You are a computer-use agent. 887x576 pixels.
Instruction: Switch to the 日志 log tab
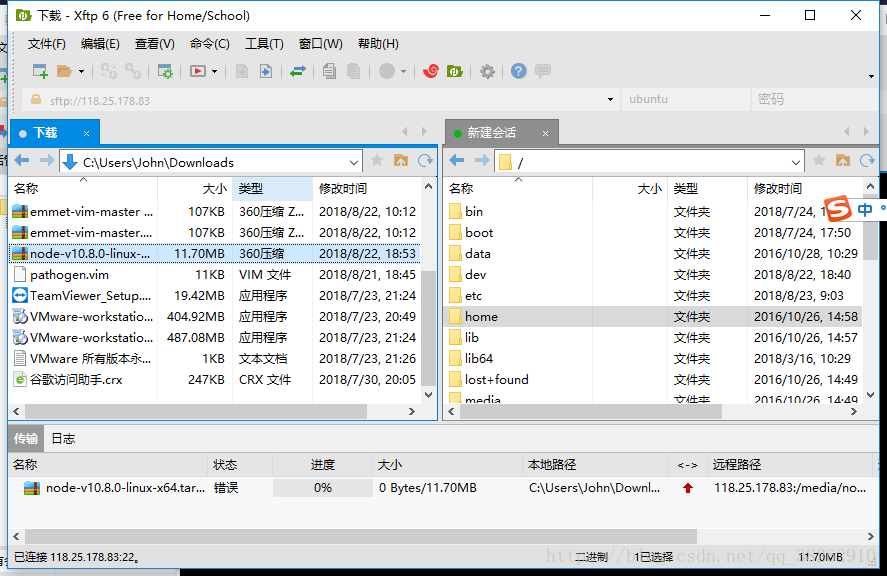click(63, 439)
